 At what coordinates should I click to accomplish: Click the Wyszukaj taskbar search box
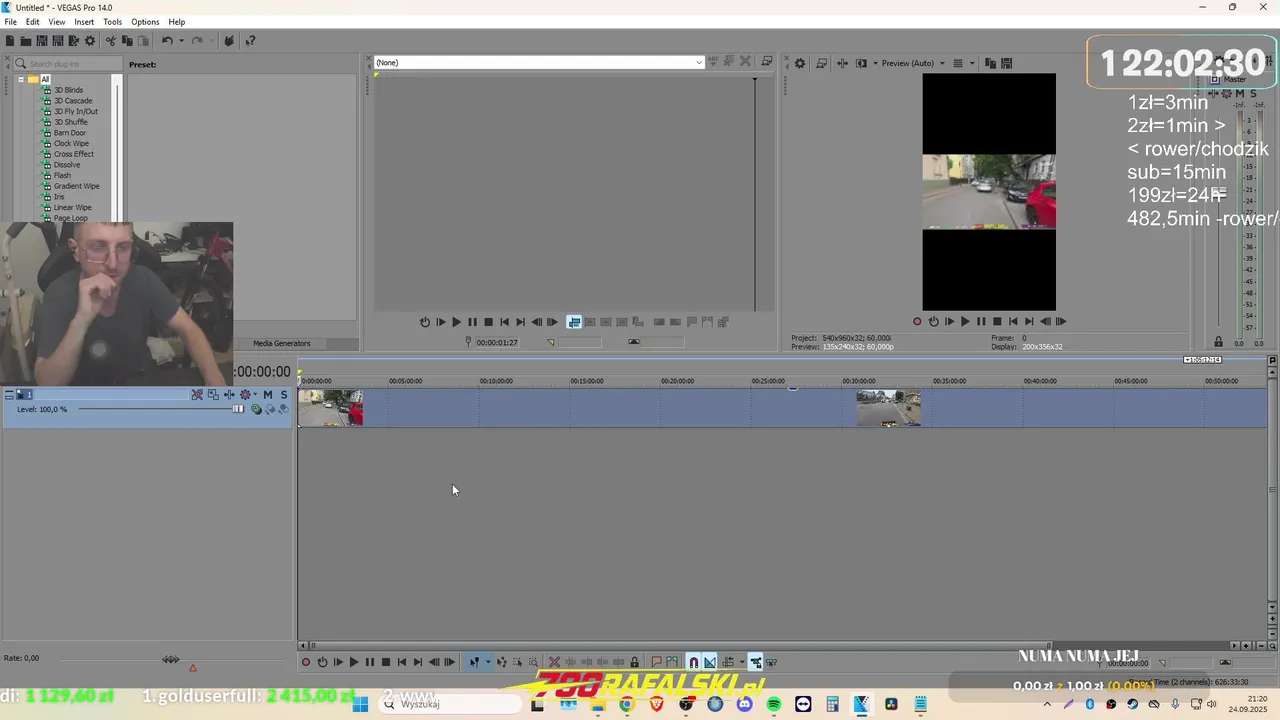coord(451,704)
